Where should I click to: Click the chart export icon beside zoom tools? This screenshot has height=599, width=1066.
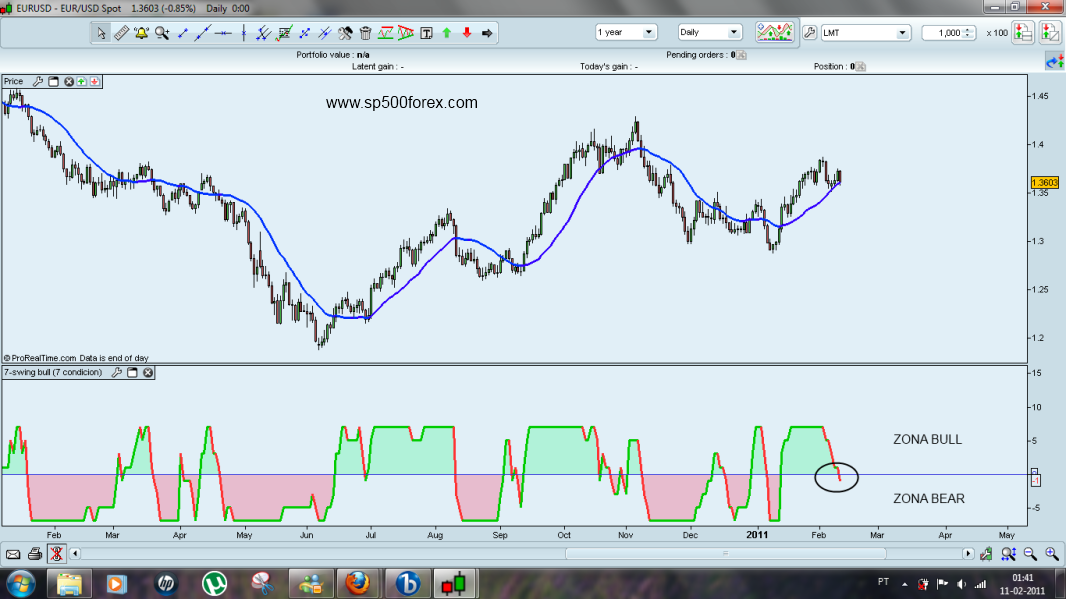[986, 554]
